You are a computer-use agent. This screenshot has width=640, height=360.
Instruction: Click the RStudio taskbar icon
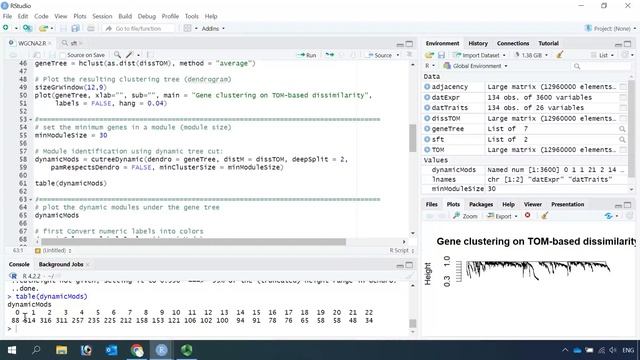click(x=162, y=350)
